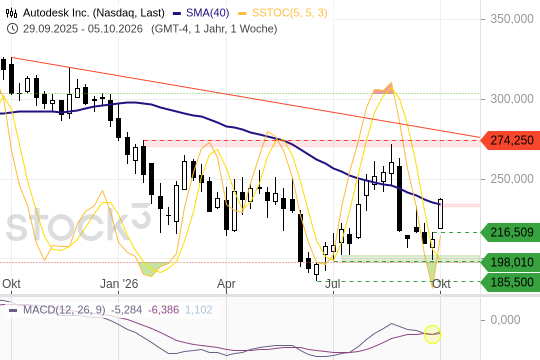The width and height of the screenshot is (540, 360).
Task: Click the stock3 watermark logo
Action: click(79, 222)
